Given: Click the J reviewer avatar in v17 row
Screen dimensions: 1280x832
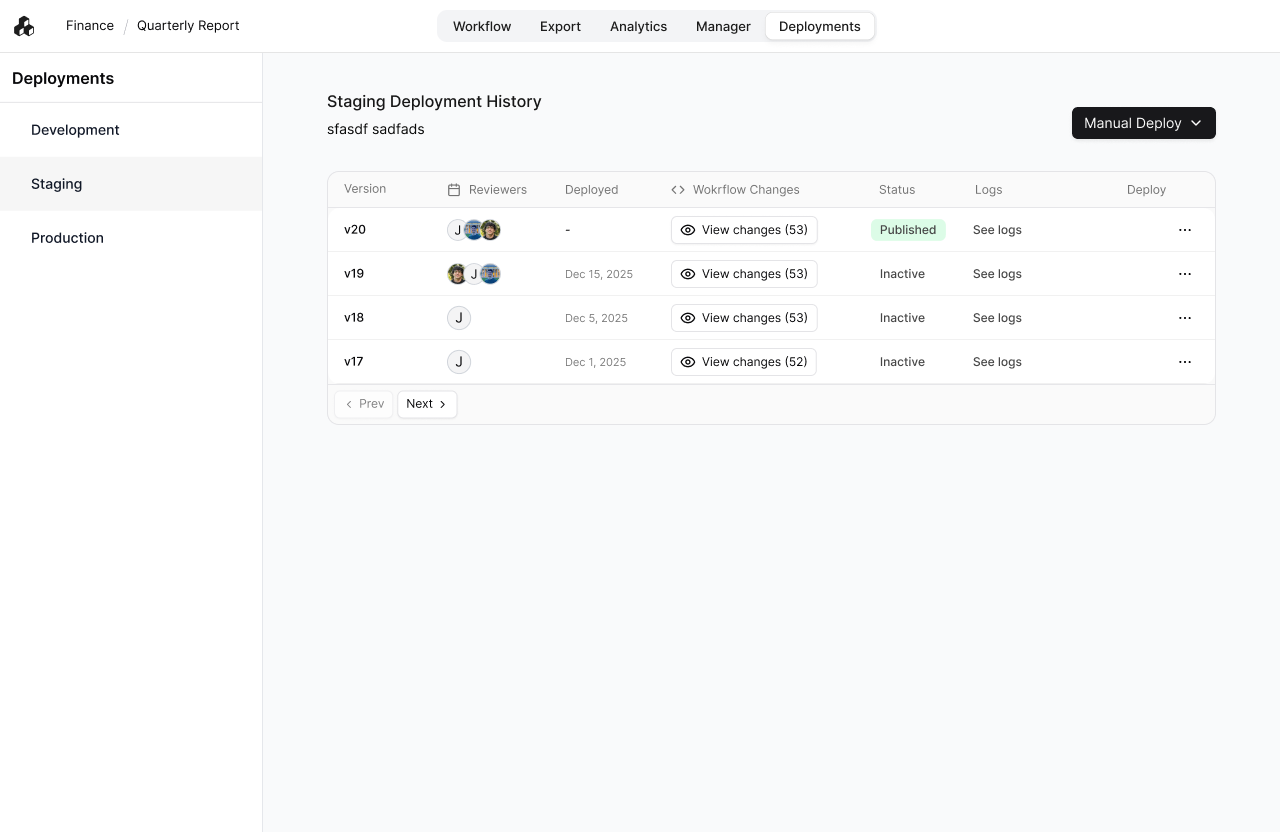Looking at the screenshot, I should (x=459, y=362).
